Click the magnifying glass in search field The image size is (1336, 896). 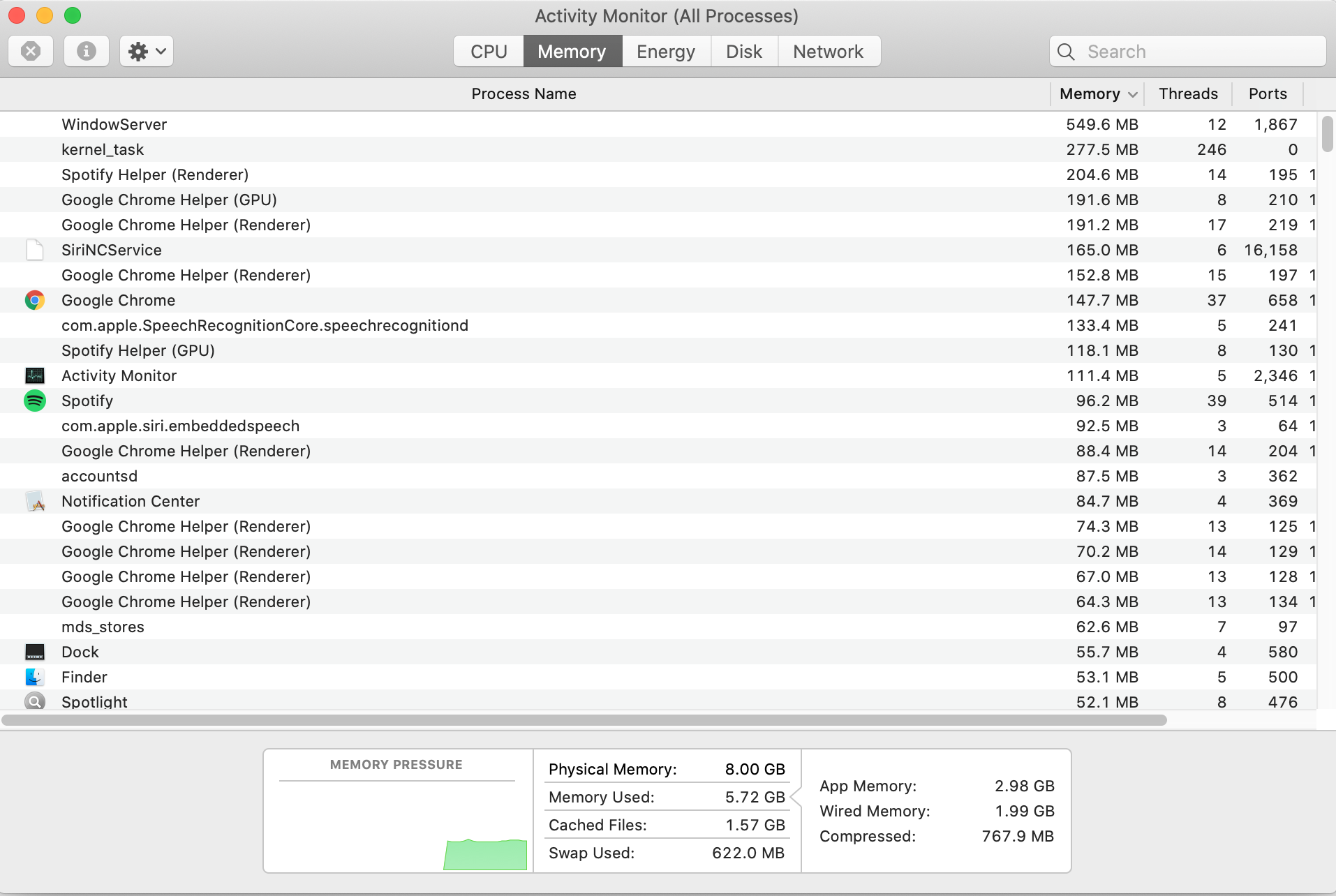pos(1066,52)
